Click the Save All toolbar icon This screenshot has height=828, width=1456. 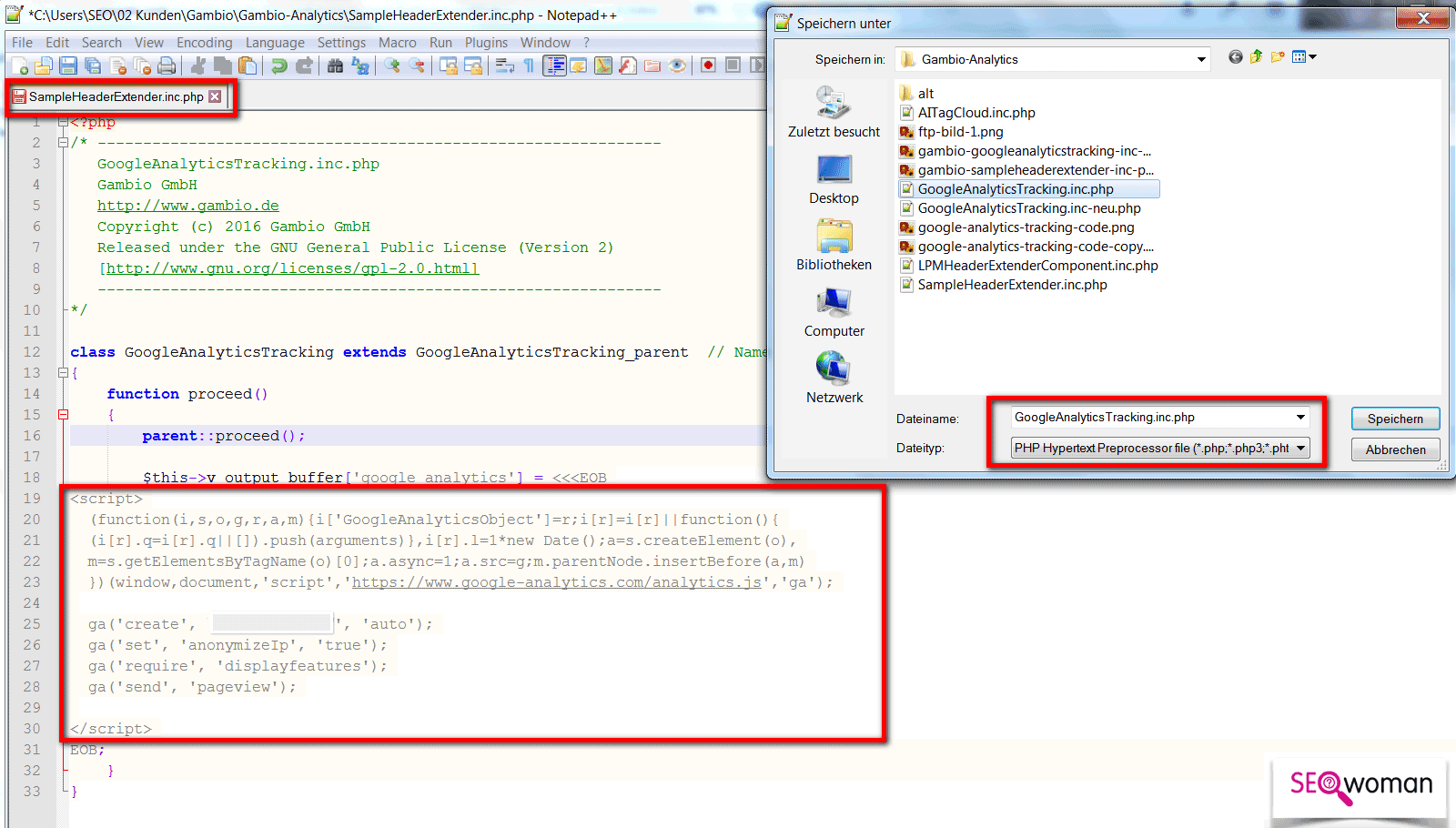tap(92, 66)
